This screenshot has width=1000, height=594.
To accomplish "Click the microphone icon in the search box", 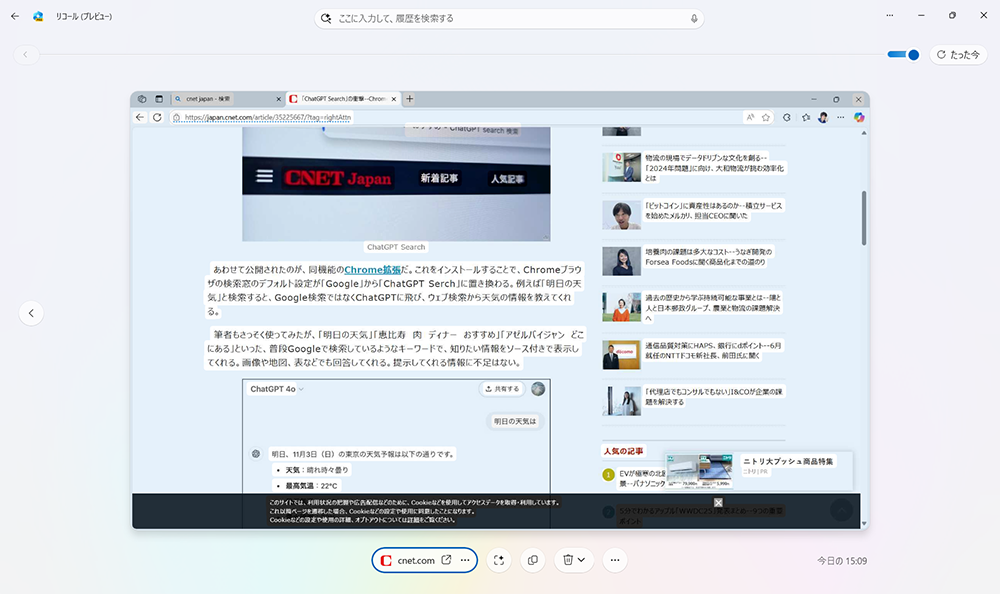I will (x=694, y=18).
